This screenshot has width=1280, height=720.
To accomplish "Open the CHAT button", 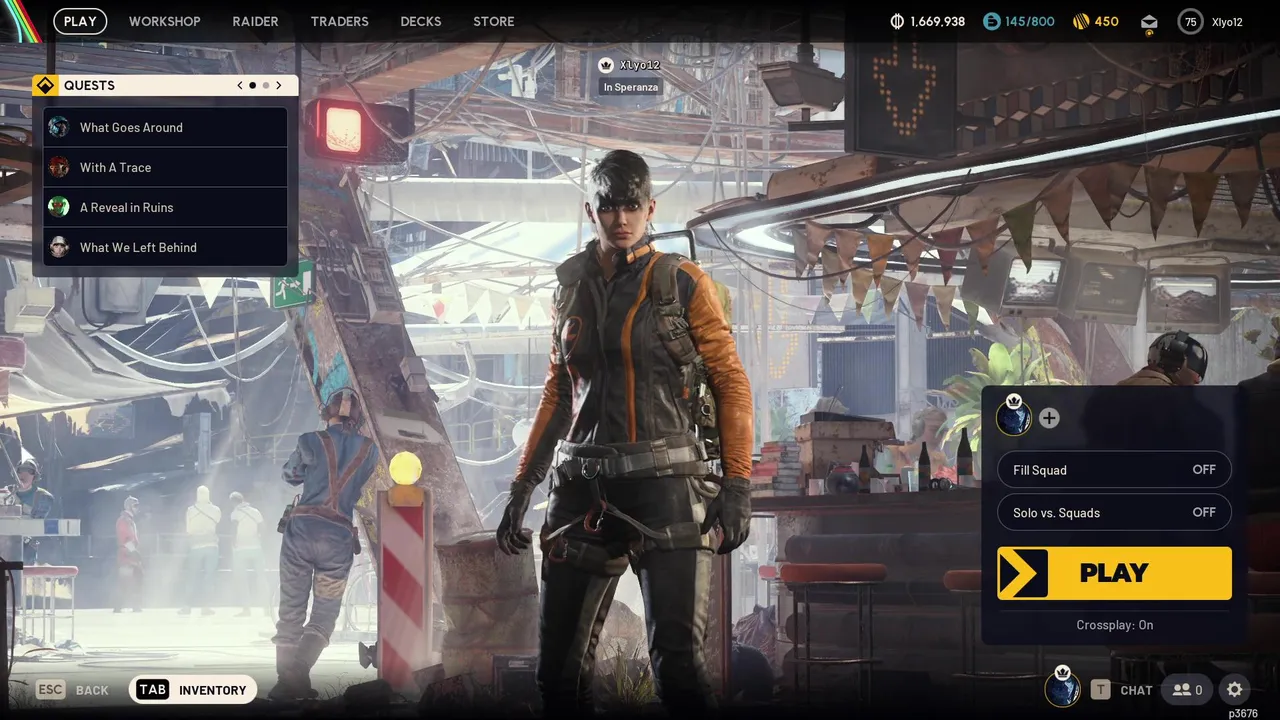I will (1122, 690).
